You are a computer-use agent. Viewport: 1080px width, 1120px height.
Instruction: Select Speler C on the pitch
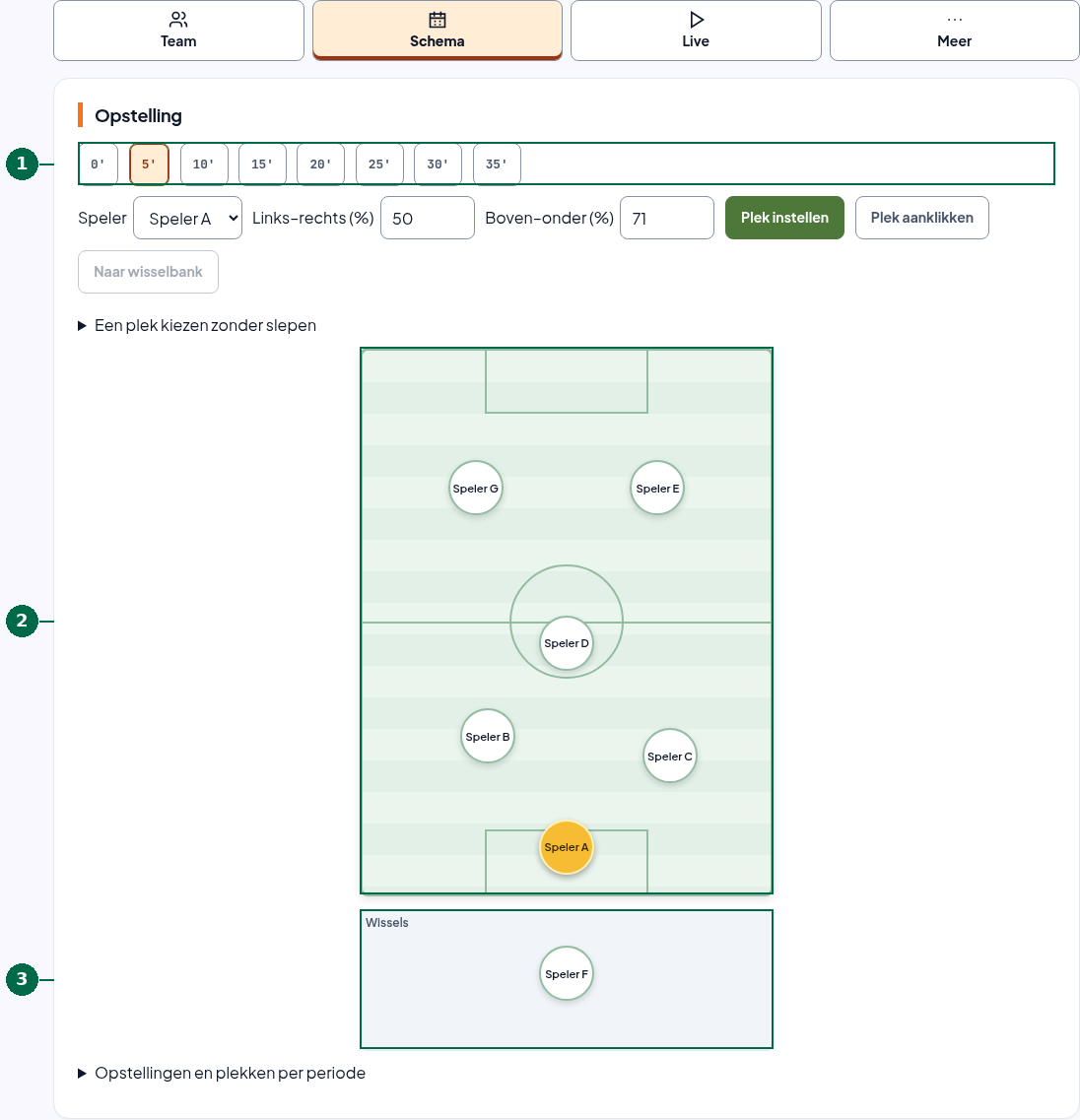click(670, 756)
